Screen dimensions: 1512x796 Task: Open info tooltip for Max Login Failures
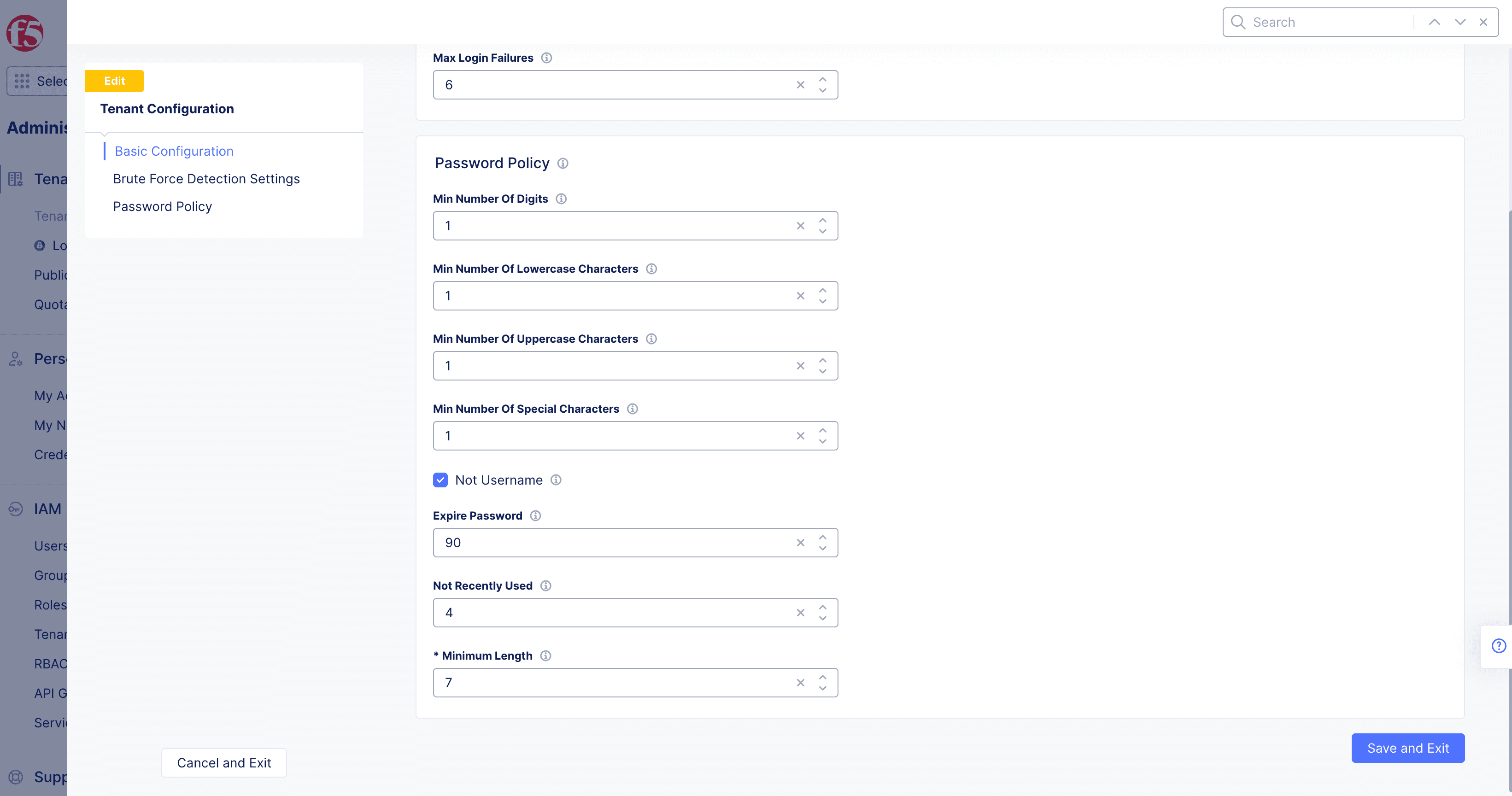point(546,58)
